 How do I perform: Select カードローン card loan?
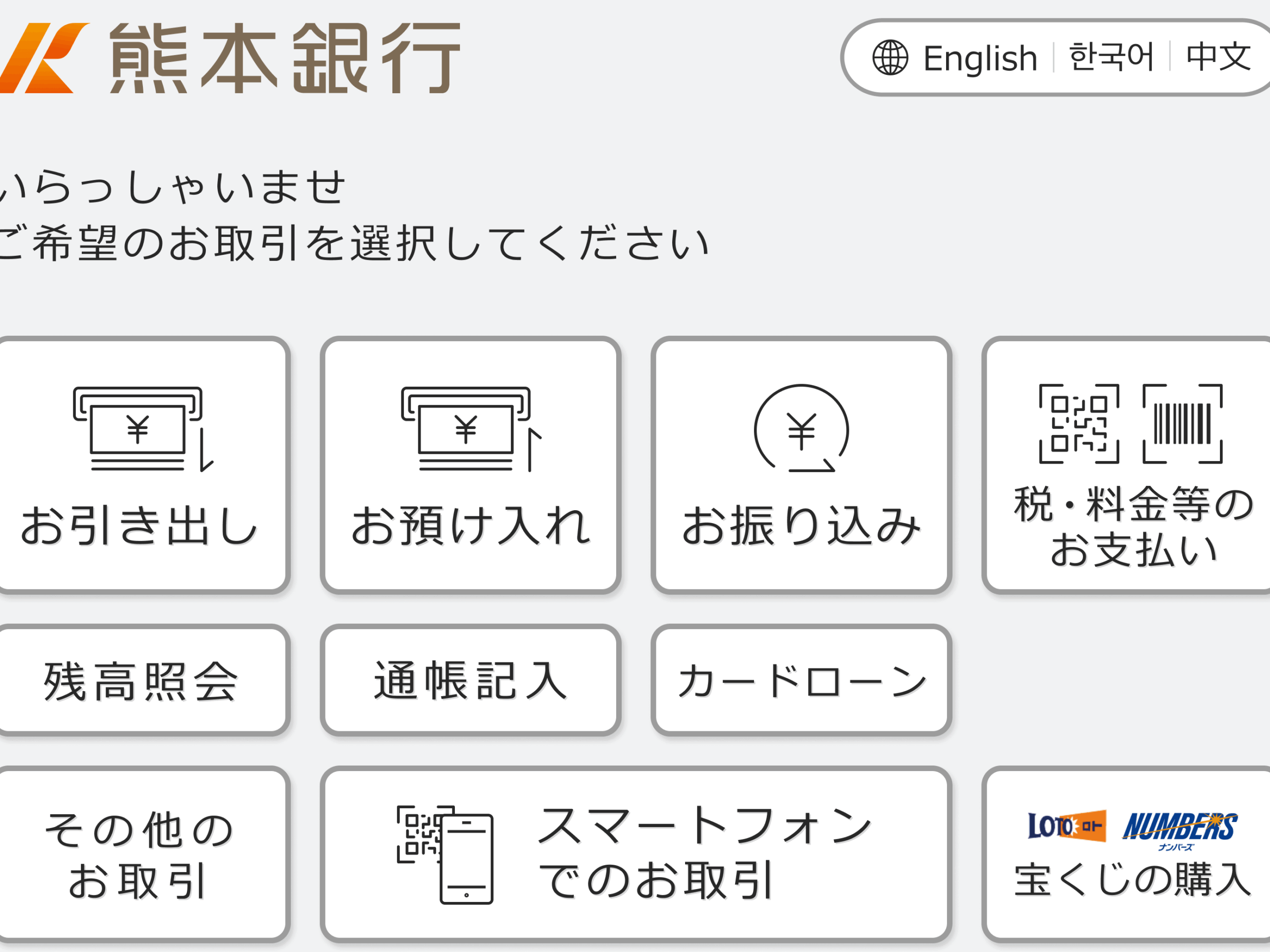tap(802, 681)
